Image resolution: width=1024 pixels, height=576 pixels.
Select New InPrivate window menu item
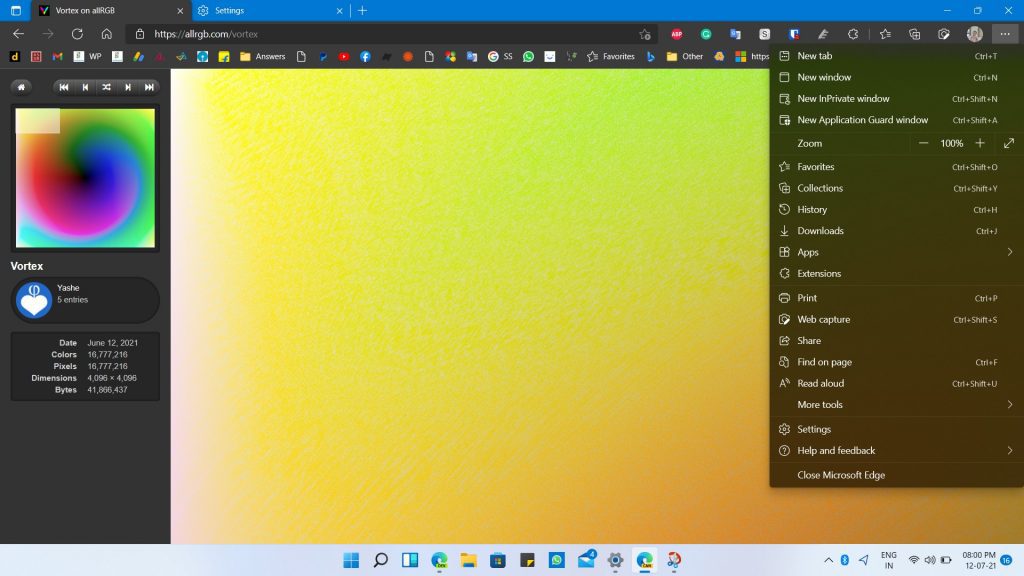[x=843, y=99]
